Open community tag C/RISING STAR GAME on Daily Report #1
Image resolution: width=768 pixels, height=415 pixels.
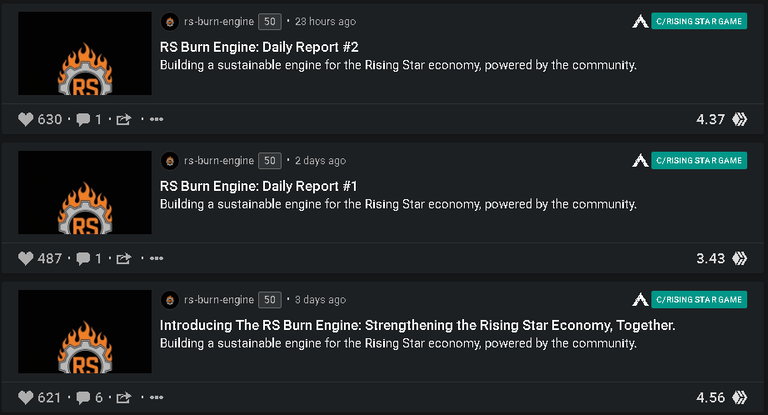coord(699,160)
